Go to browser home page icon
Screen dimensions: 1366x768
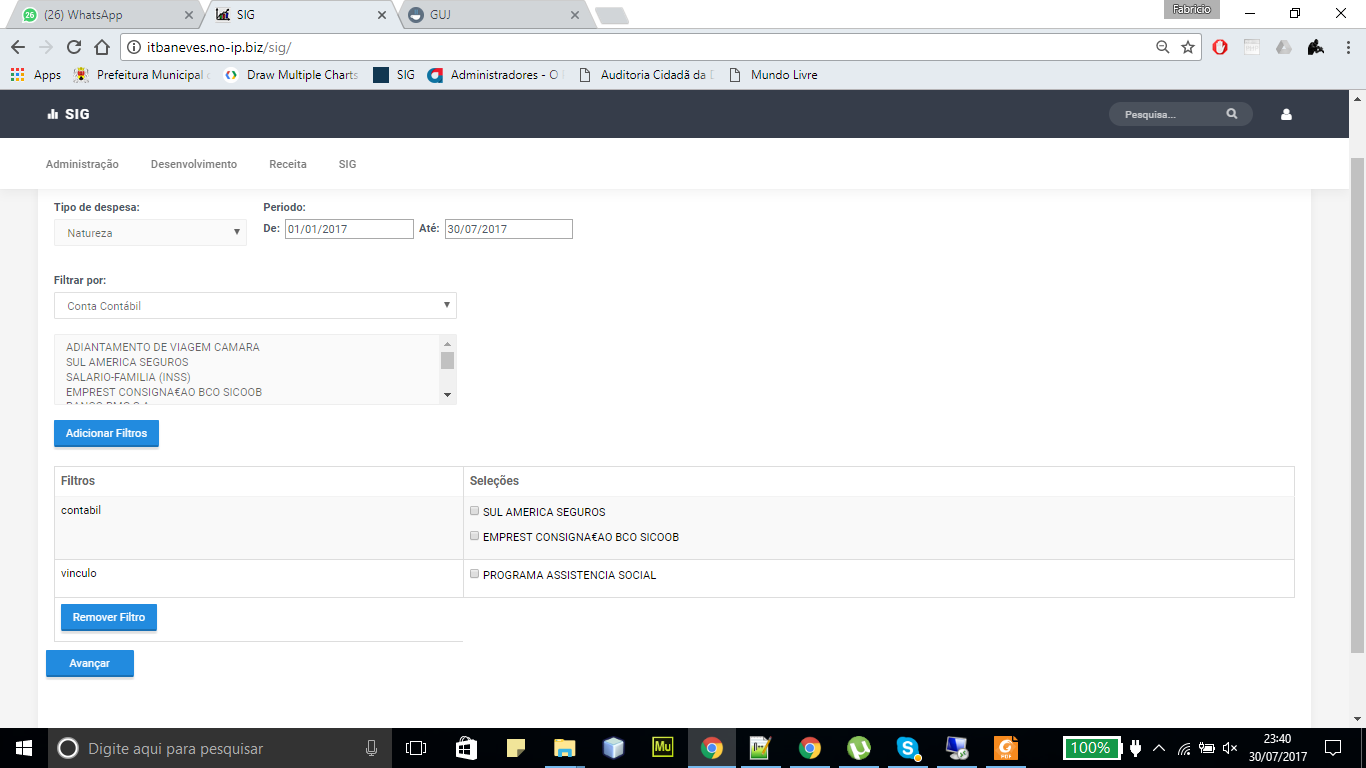pos(101,47)
